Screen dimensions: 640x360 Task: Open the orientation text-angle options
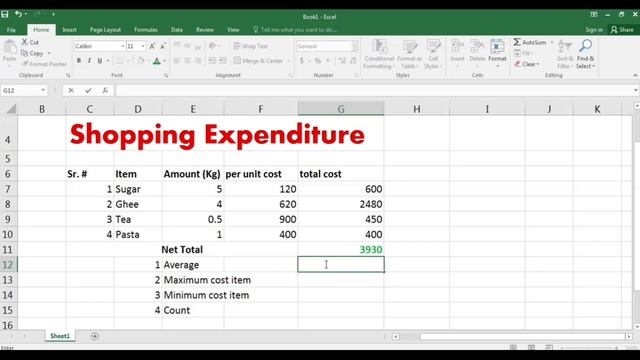tap(213, 46)
